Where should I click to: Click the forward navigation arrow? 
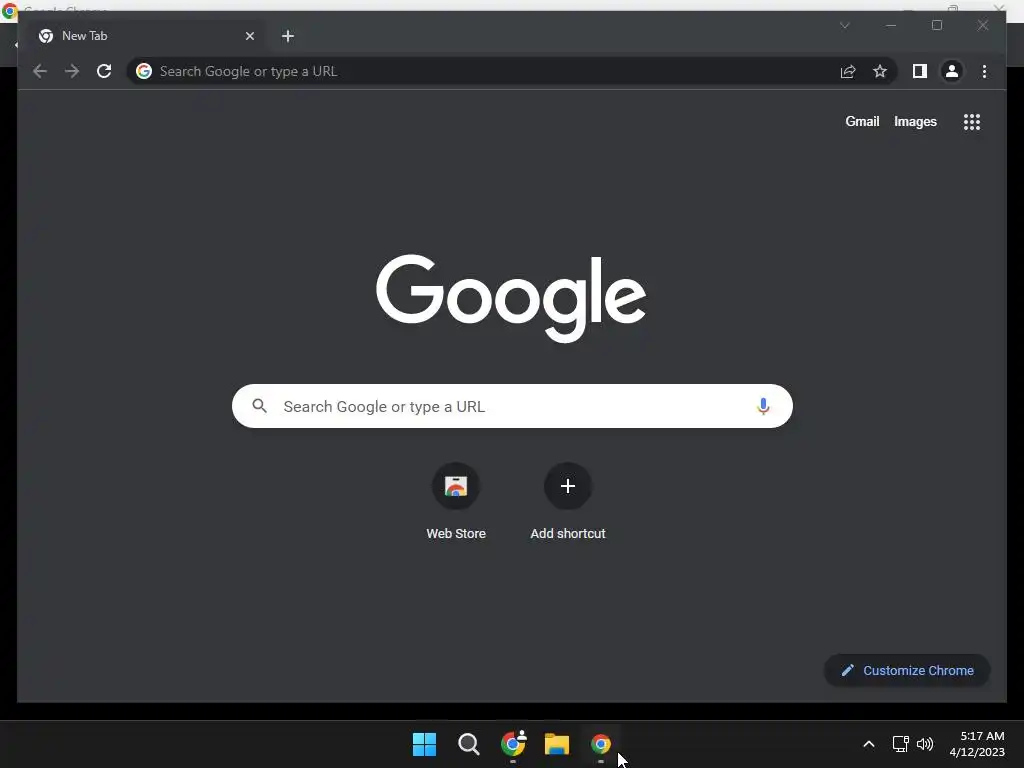tap(72, 71)
